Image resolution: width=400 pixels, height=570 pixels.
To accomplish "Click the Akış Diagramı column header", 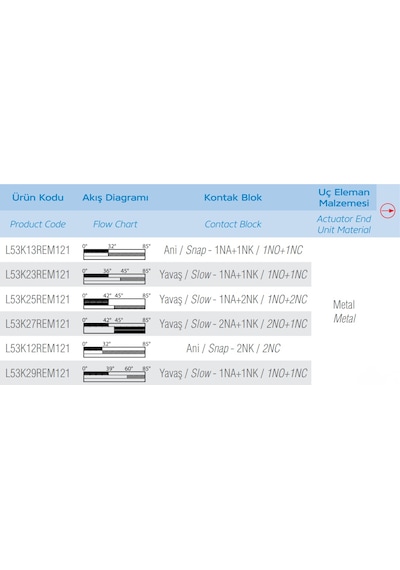I will tap(115, 198).
